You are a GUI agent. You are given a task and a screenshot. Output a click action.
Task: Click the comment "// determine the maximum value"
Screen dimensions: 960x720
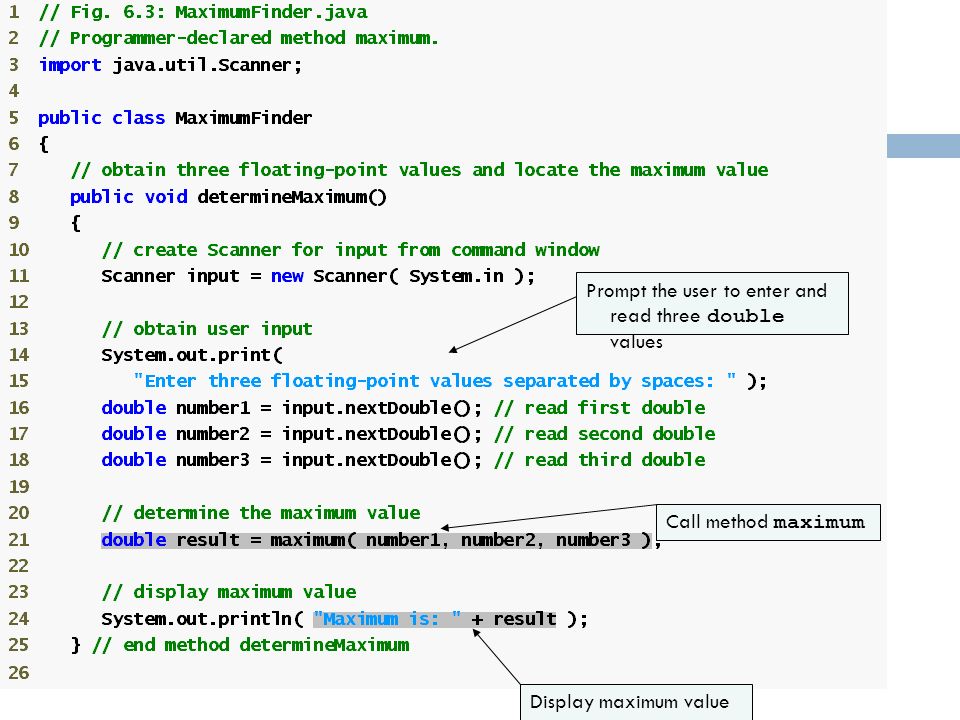coord(261,512)
